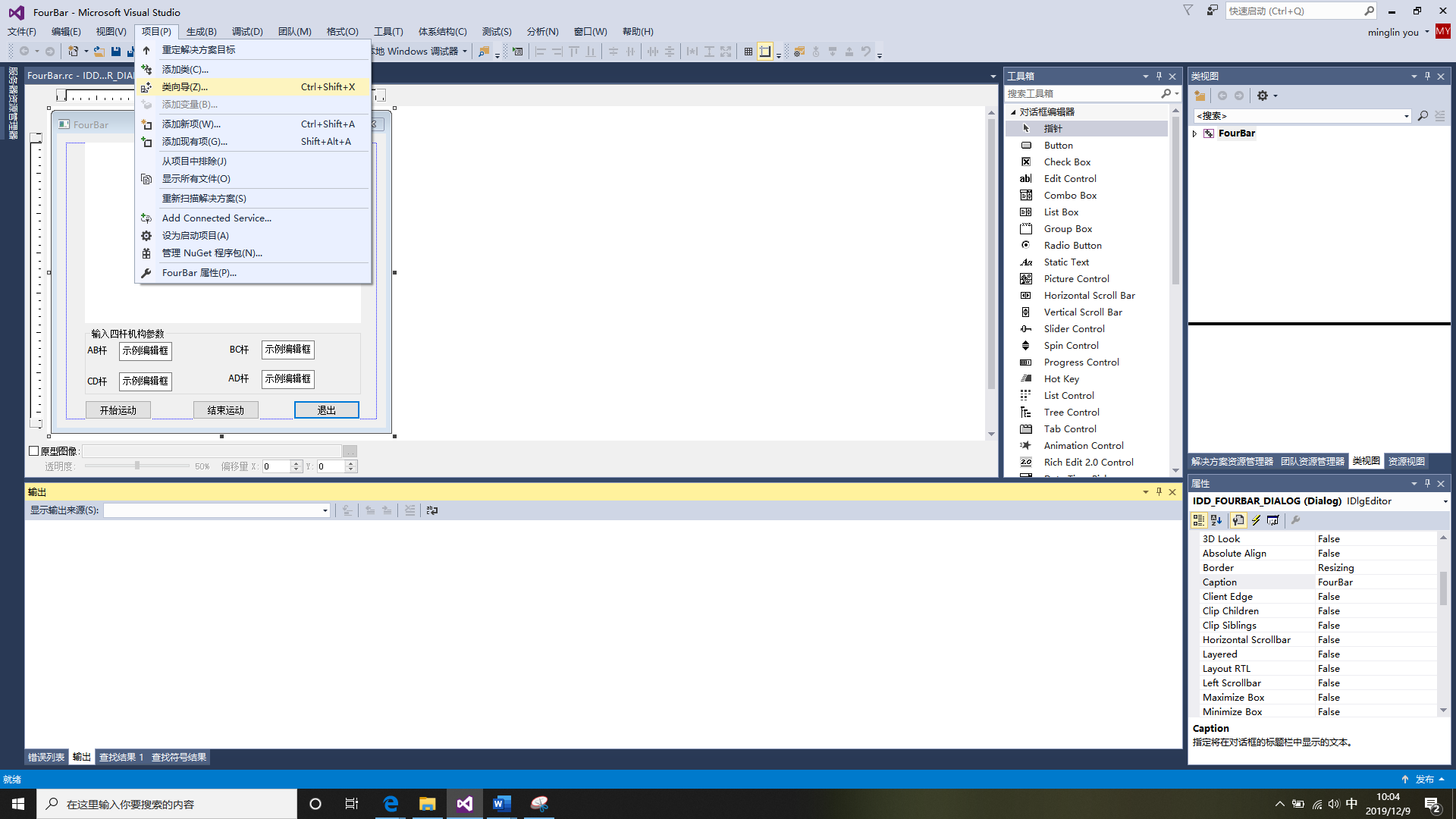
Task: Toggle grid display in dialog editor toolbar
Action: tap(748, 52)
